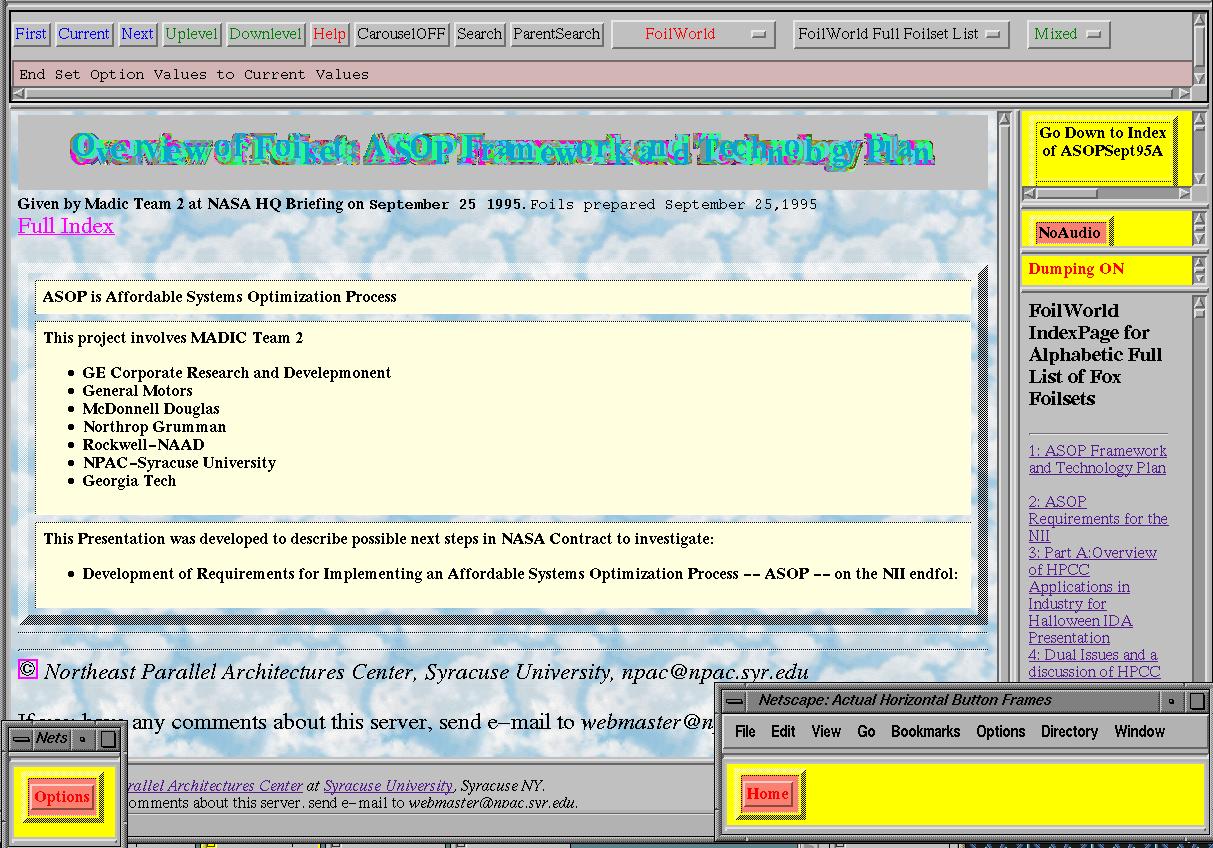Open FoilWorld Full Foilset List dropdown
This screenshot has height=848, width=1213.
pos(900,34)
